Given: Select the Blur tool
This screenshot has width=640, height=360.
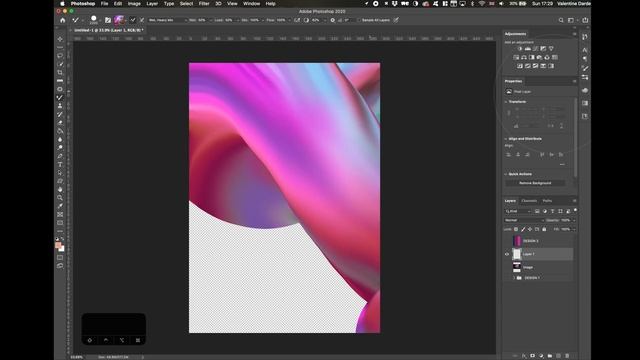Looking at the screenshot, I should (x=60, y=139).
